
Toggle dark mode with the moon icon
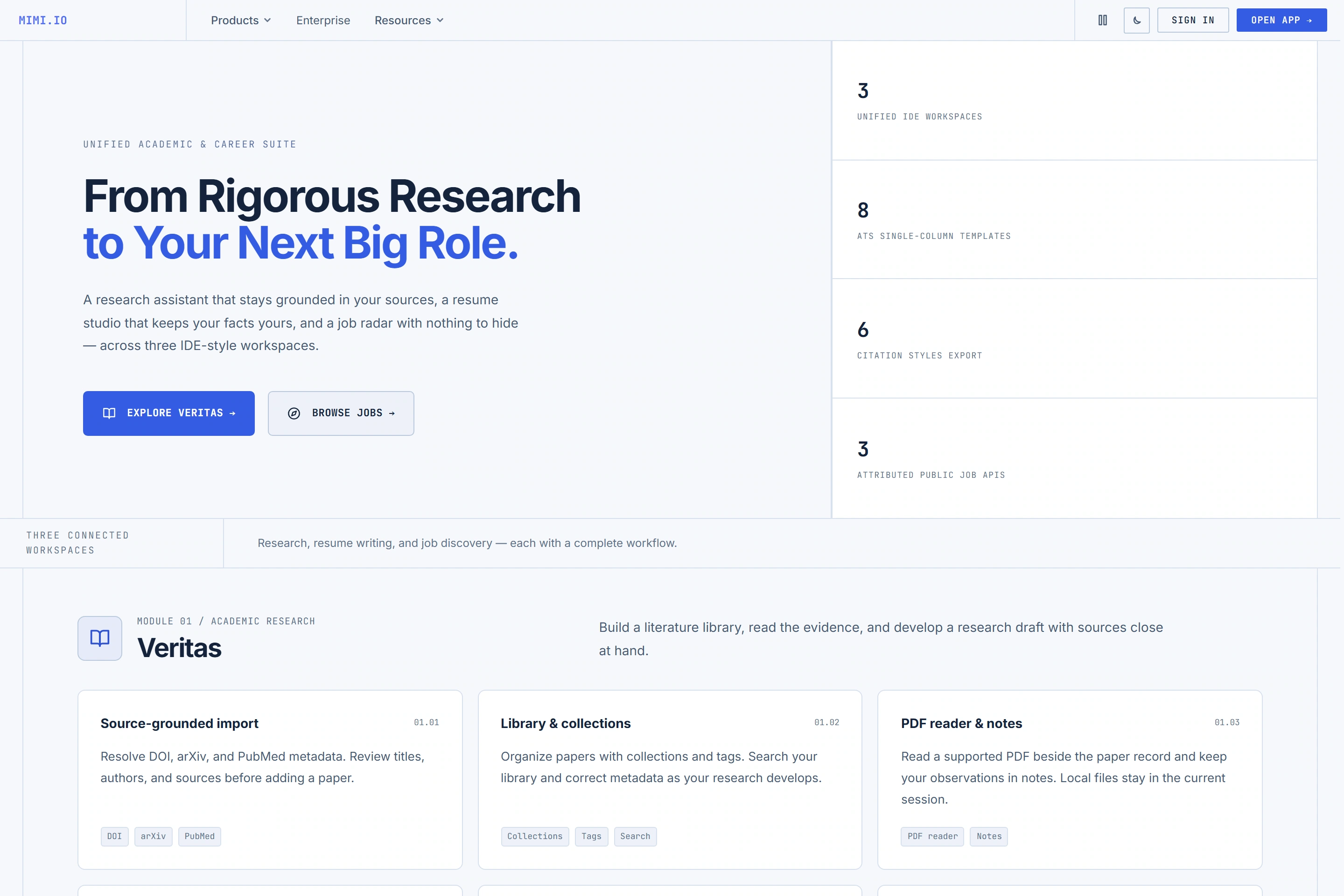(x=1136, y=20)
